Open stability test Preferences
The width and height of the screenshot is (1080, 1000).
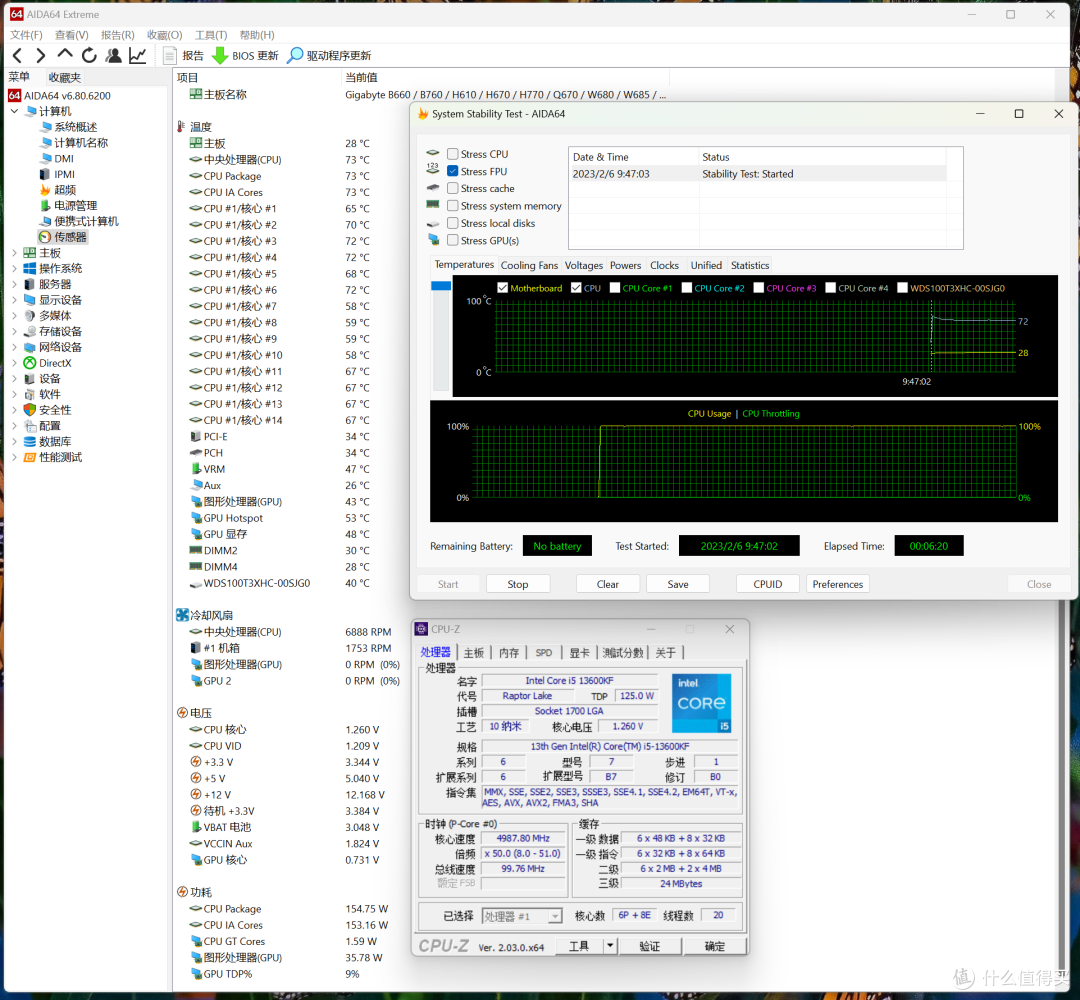click(838, 584)
